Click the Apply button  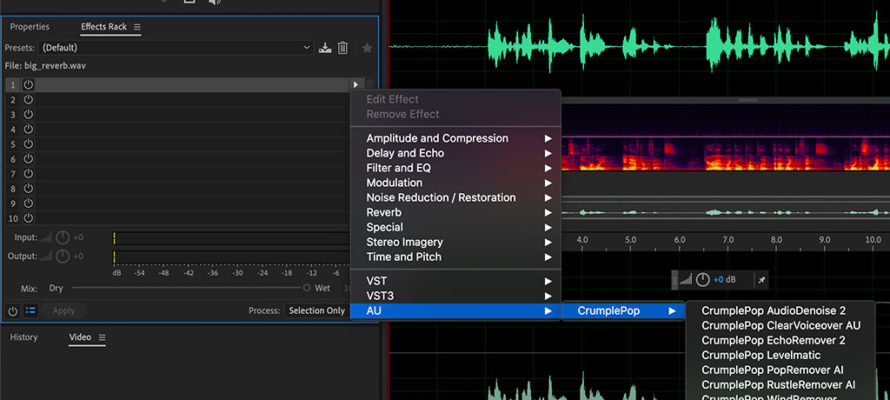(64, 310)
